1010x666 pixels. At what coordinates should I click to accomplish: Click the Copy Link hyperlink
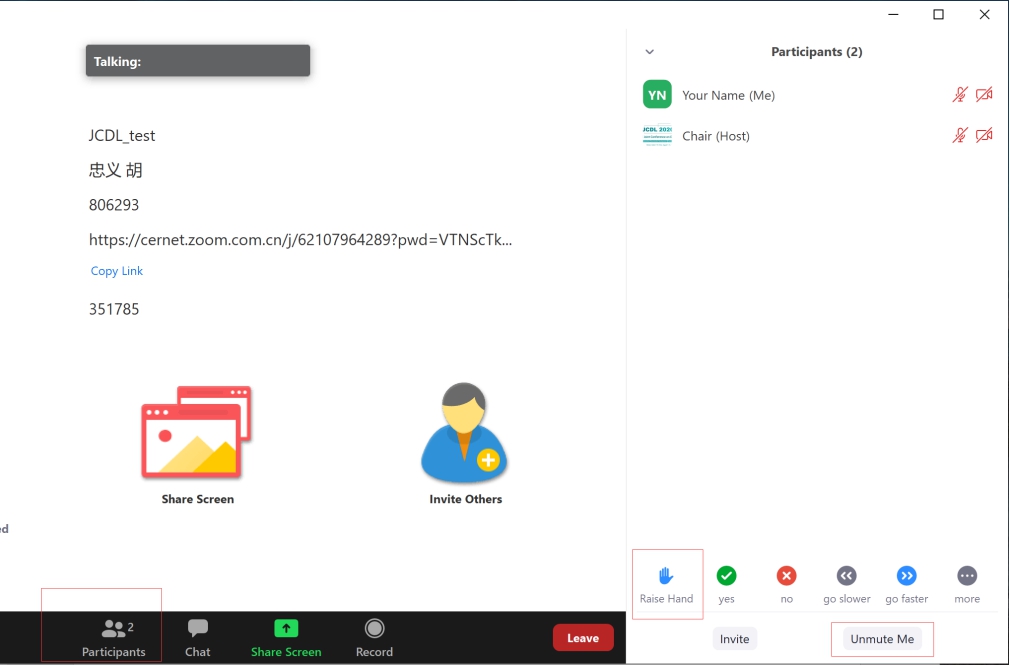(117, 271)
